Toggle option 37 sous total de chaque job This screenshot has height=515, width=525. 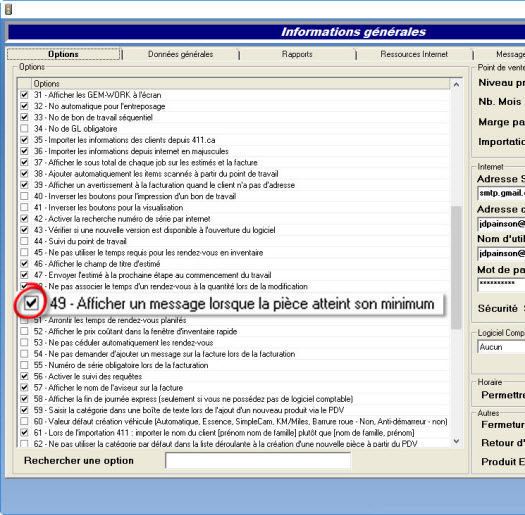point(24,162)
